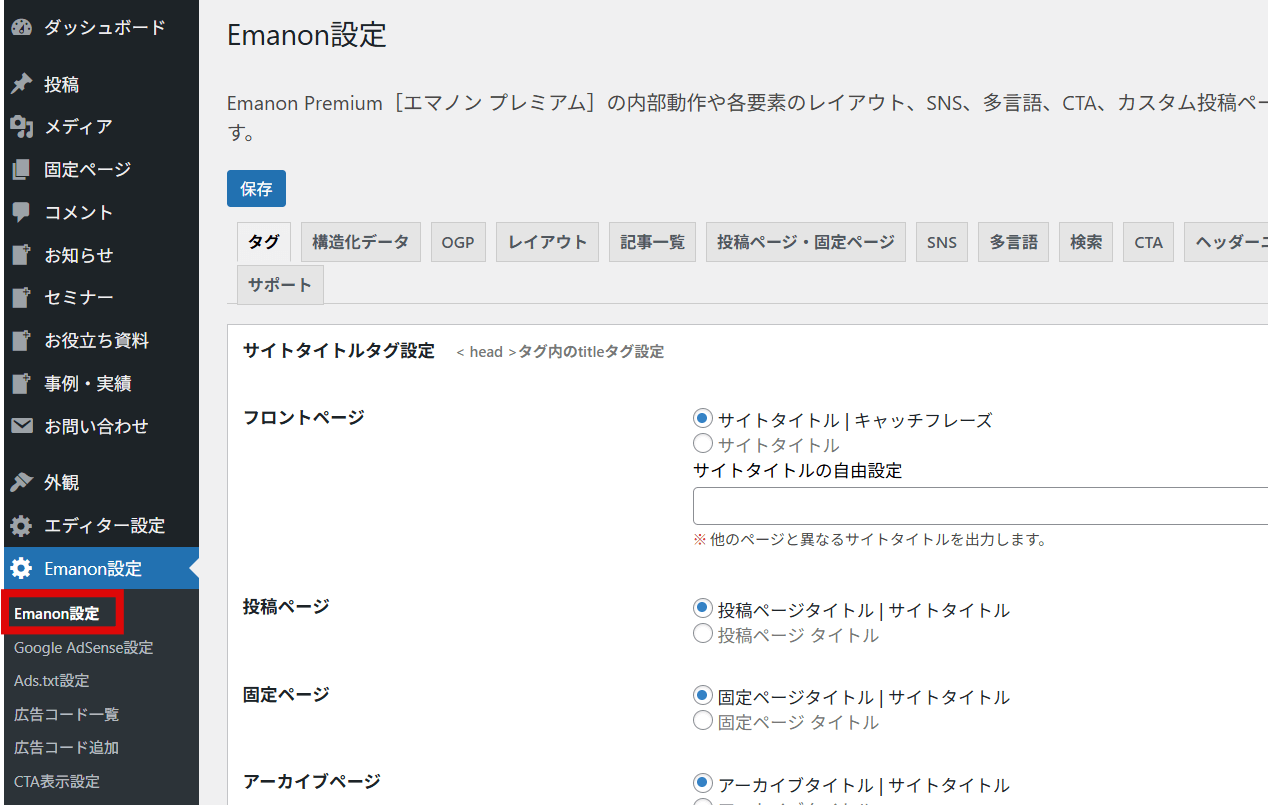Click the Pages icon beside 固定ページ
The height and width of the screenshot is (805, 1268).
(21, 170)
